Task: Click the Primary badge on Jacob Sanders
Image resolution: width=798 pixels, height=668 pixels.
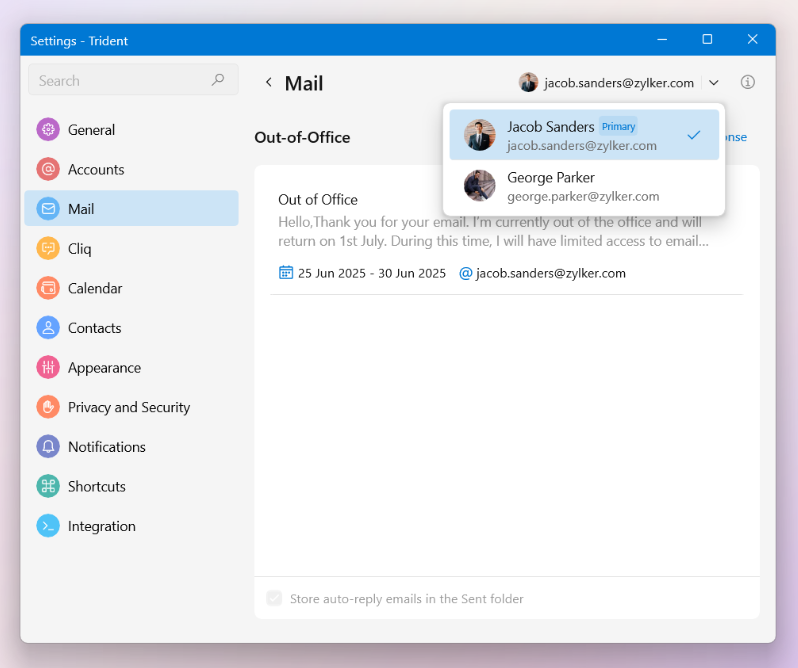Action: 618,126
